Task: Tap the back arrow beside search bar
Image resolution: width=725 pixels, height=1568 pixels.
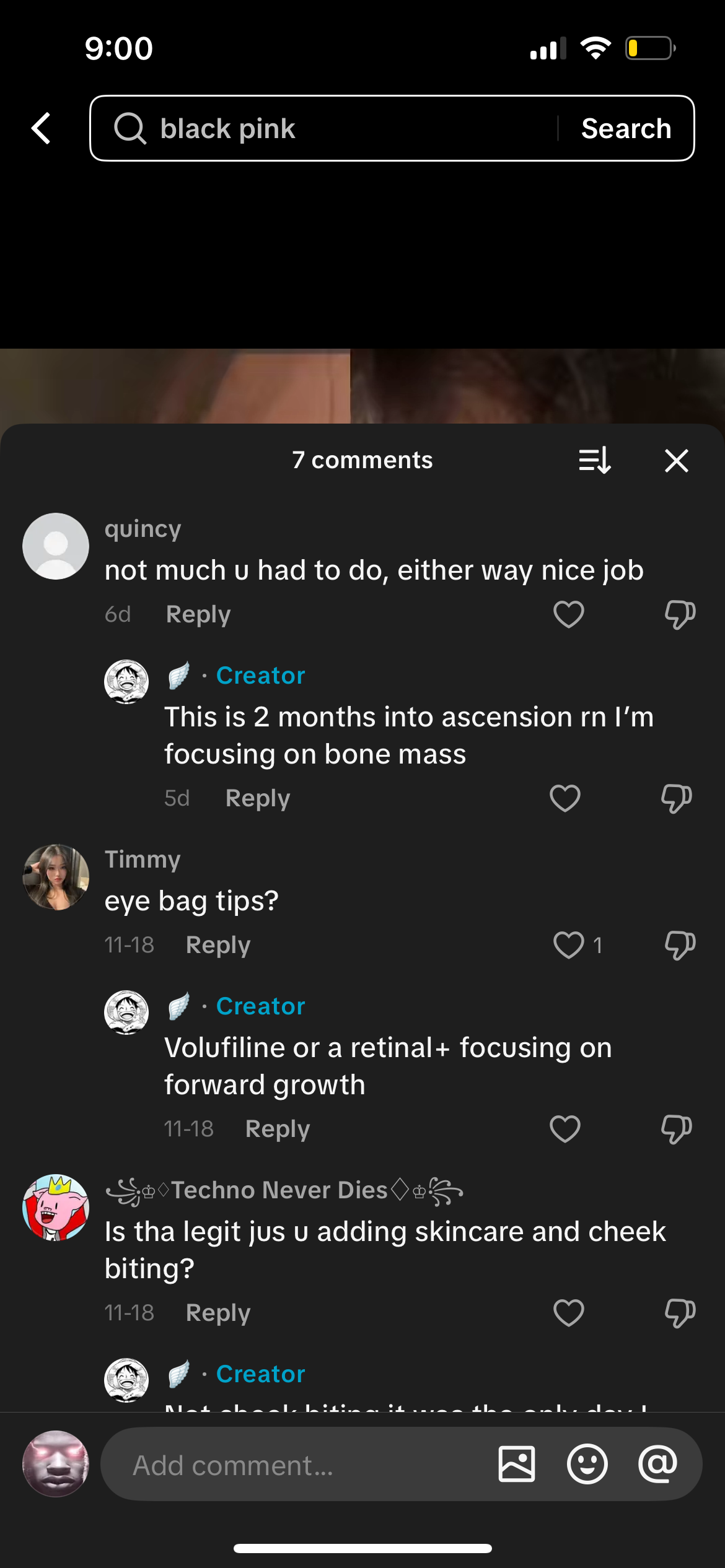Action: 42,129
